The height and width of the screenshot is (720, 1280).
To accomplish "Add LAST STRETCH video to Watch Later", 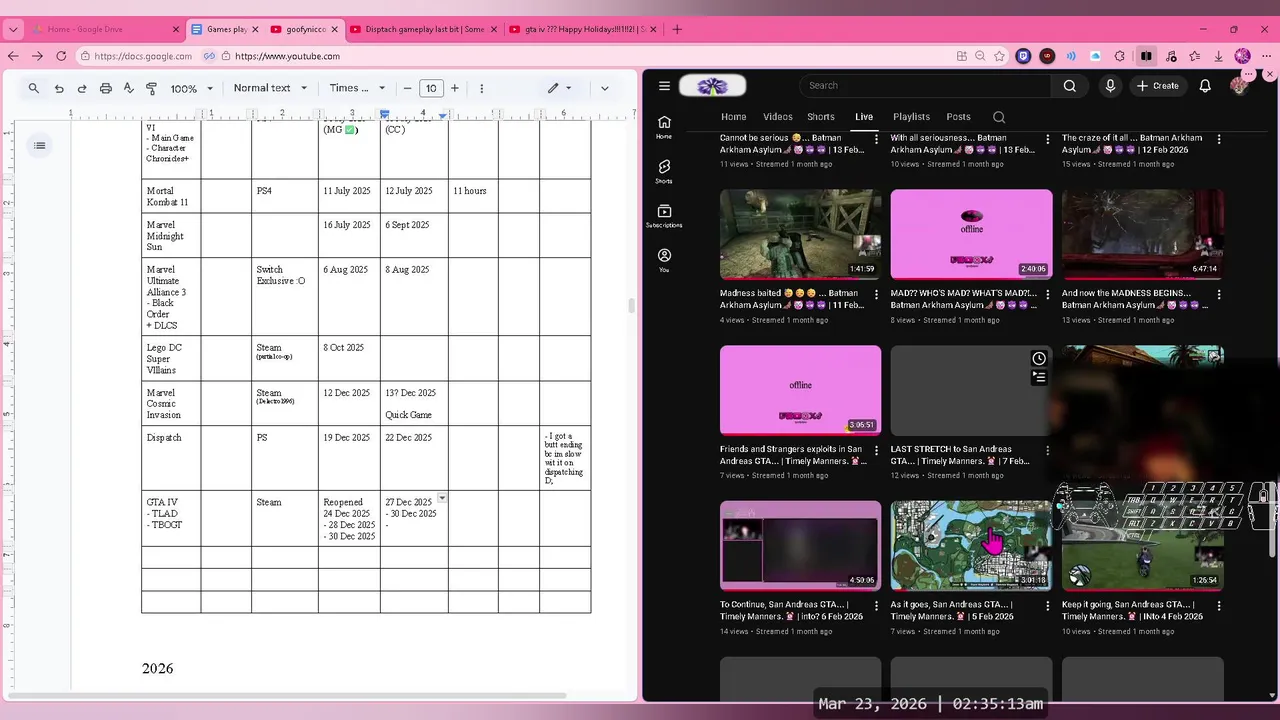I will coord(1039,359).
